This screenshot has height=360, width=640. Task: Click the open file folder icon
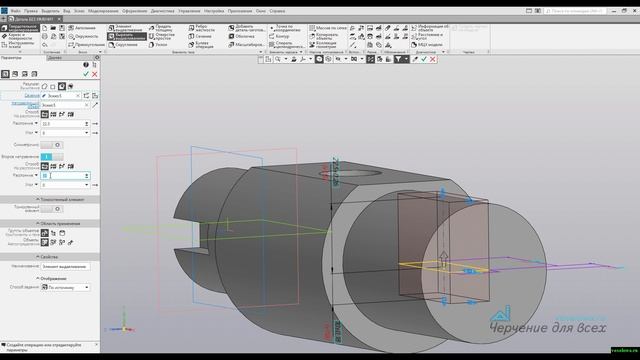[x=53, y=28]
